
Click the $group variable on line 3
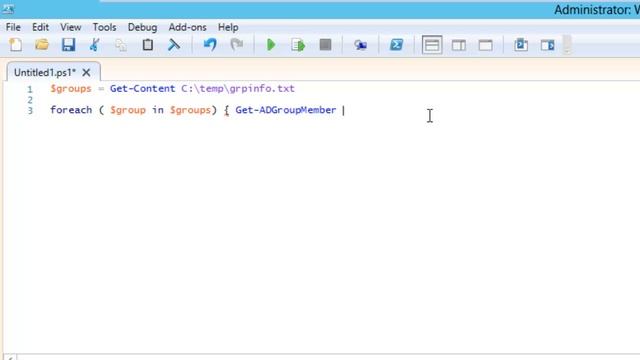[128, 110]
